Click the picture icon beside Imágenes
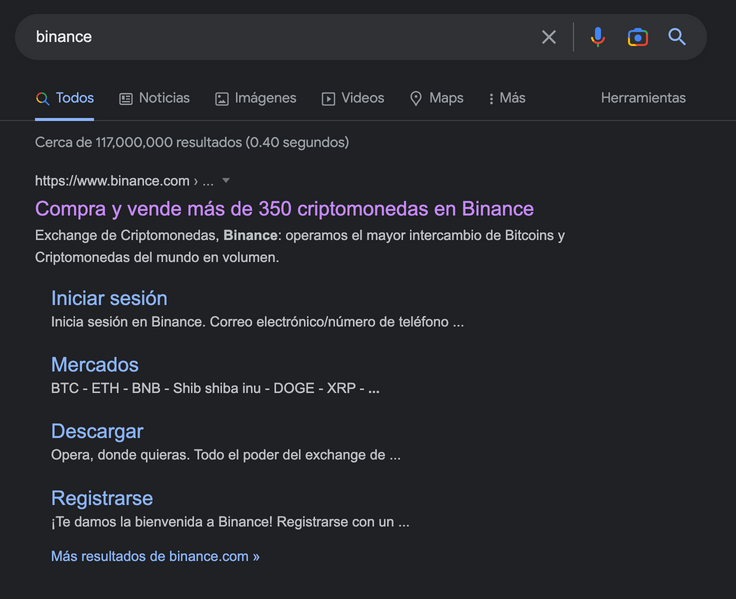The width and height of the screenshot is (736, 599). pos(222,98)
